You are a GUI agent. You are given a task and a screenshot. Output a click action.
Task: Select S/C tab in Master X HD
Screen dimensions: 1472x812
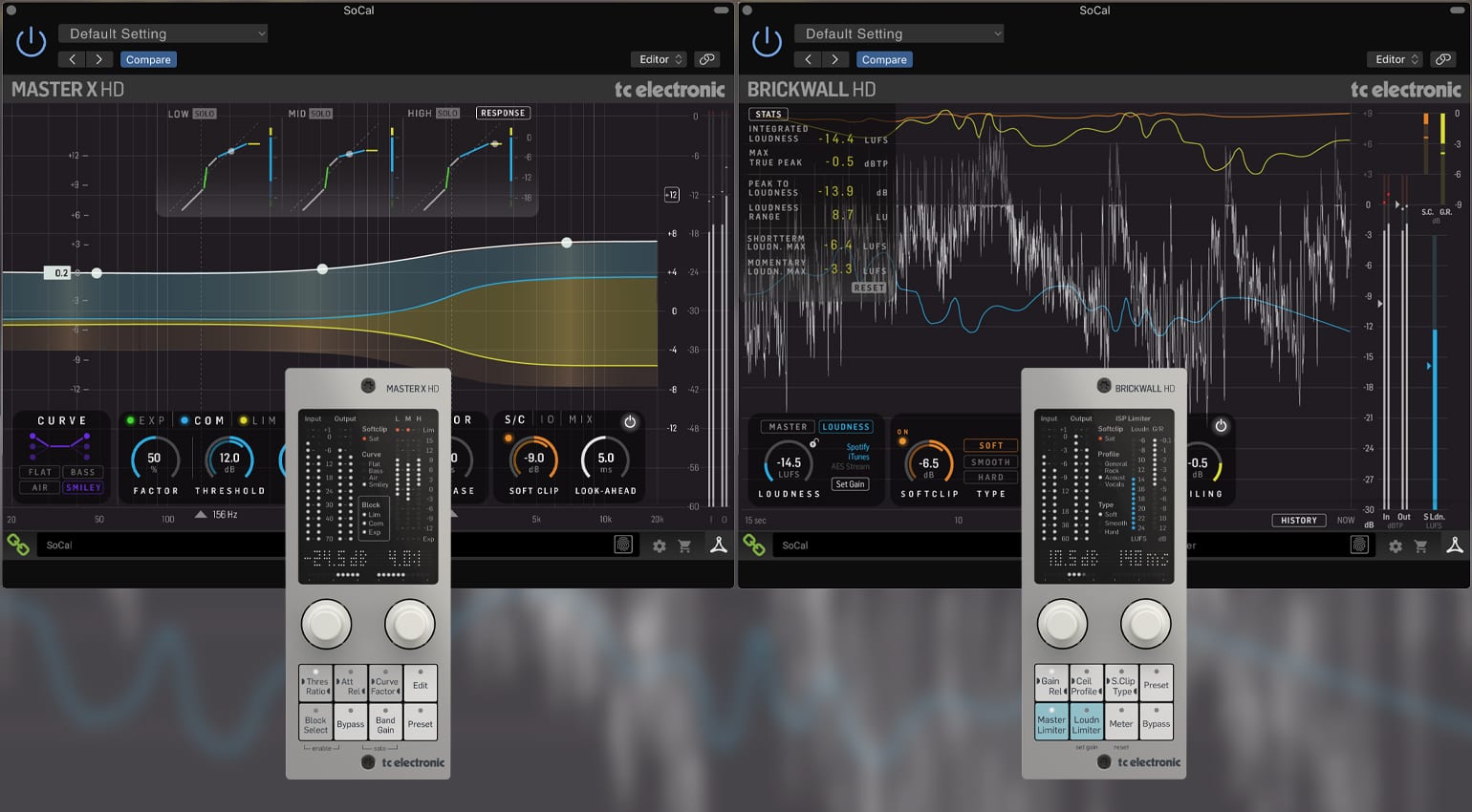coord(515,419)
